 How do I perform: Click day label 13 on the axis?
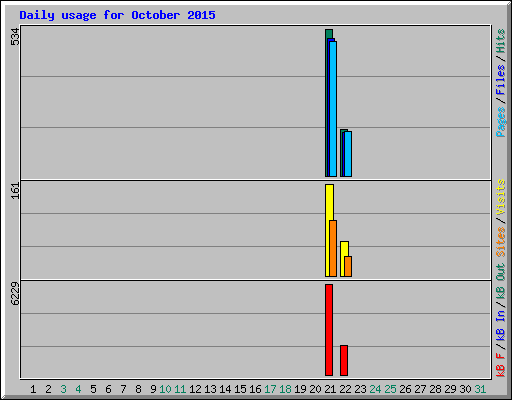210,389
